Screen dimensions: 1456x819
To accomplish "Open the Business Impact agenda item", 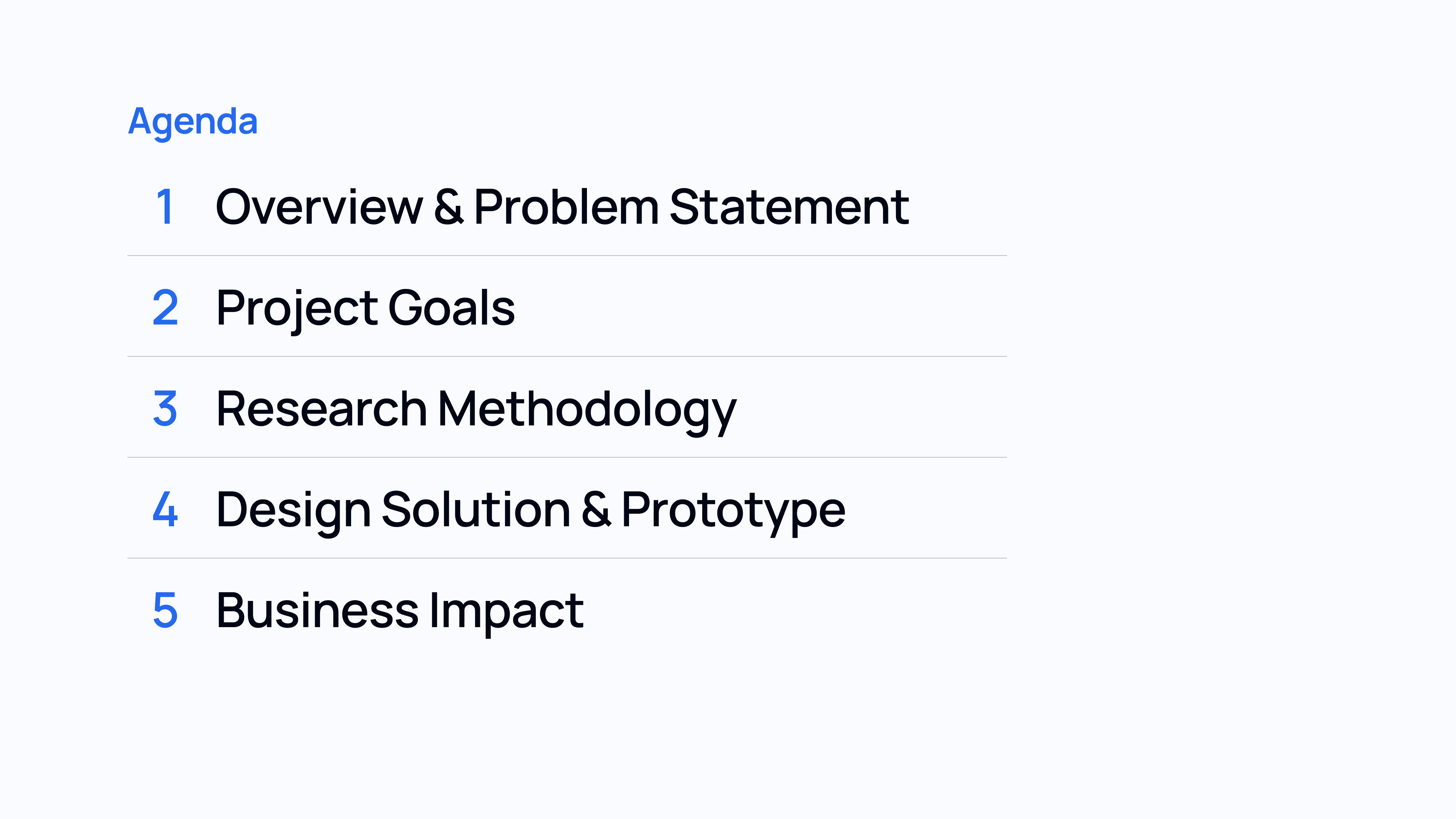I will click(400, 610).
